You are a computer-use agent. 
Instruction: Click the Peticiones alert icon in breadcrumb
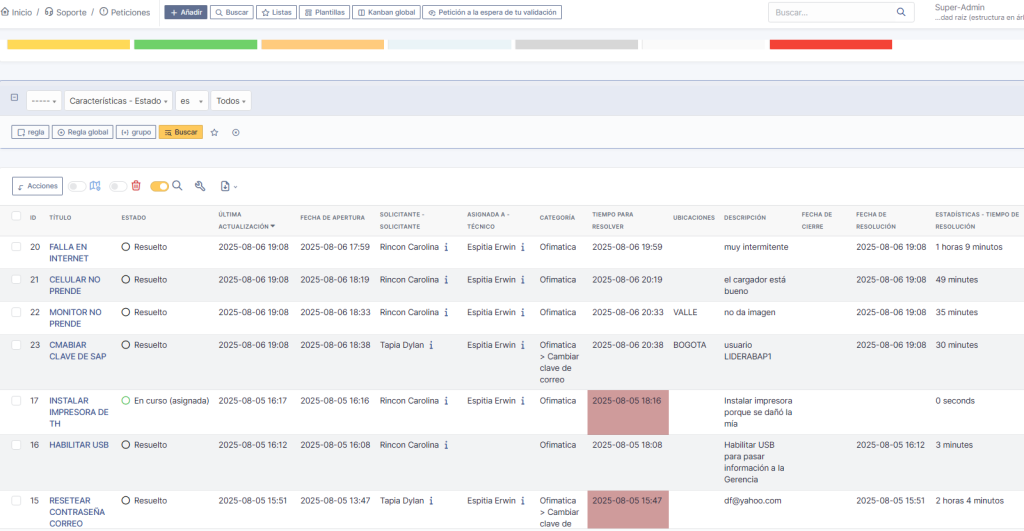pyautogui.click(x=103, y=12)
